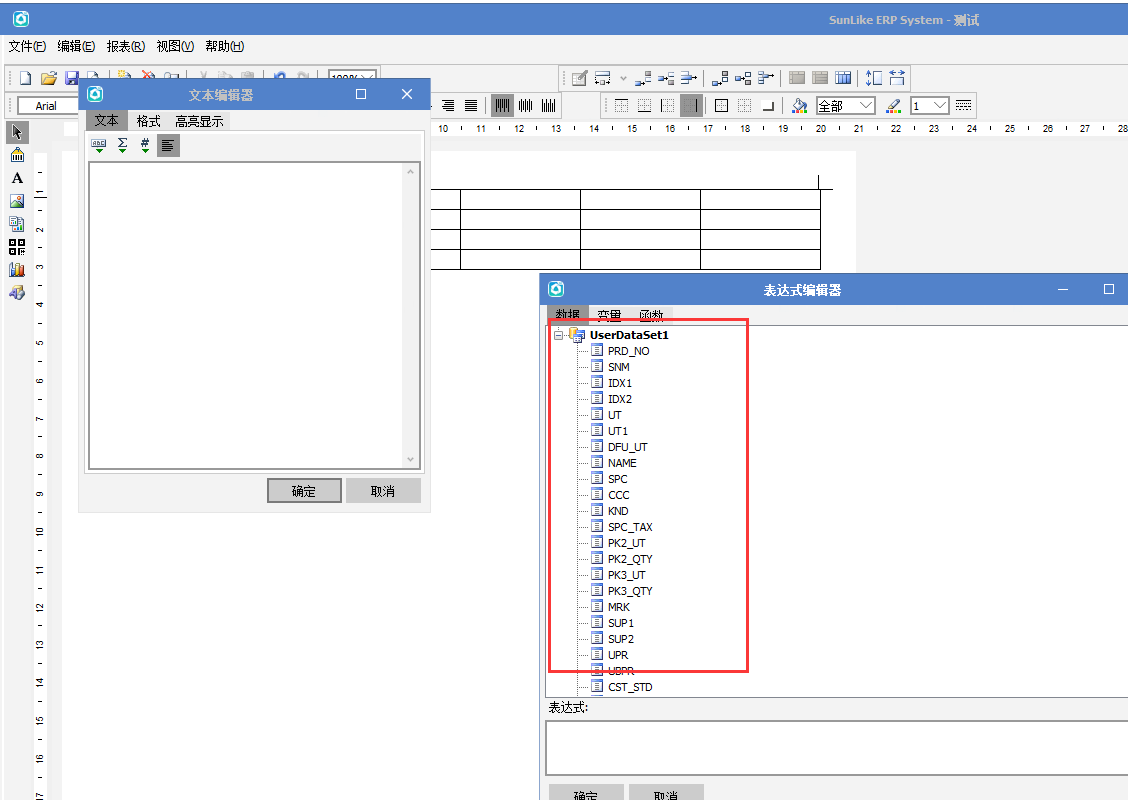Image resolution: width=1128 pixels, height=800 pixels.
Task: Click text editor scrollbar down arrow
Action: tap(410, 459)
